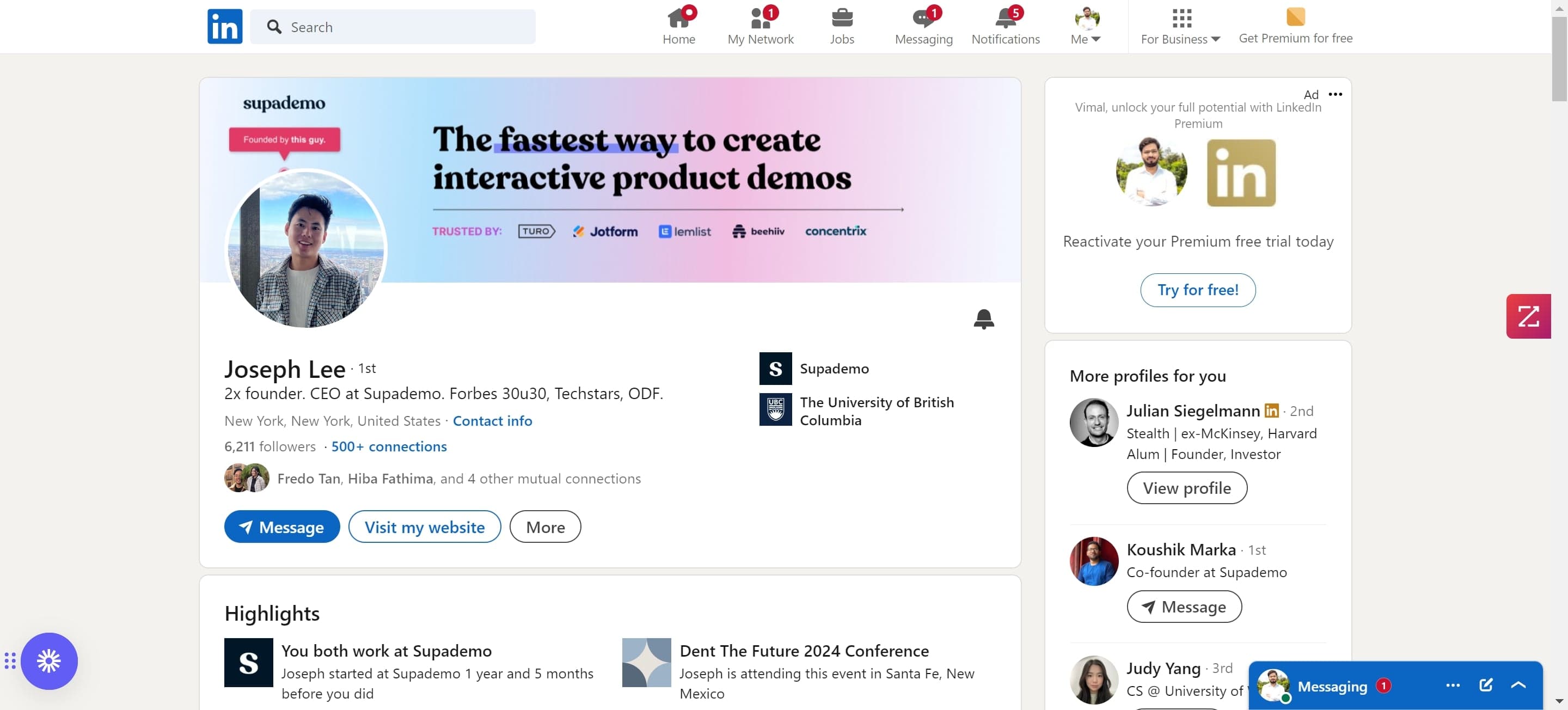1568x710 pixels.
Task: Open Dent The Future 2024 Conference highlight
Action: pyautogui.click(x=804, y=651)
